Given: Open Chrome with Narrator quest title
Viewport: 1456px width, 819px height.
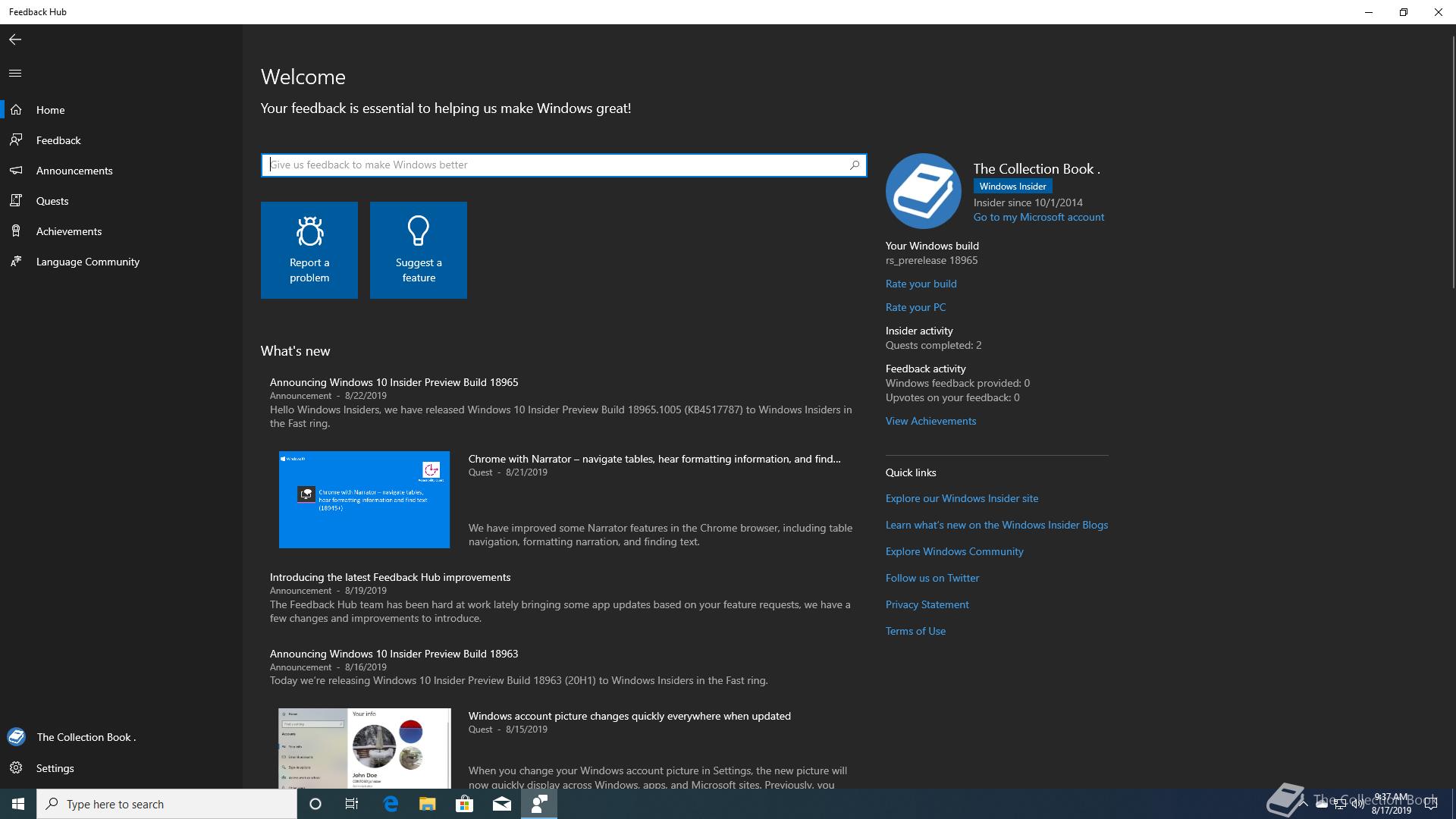Looking at the screenshot, I should (x=654, y=459).
